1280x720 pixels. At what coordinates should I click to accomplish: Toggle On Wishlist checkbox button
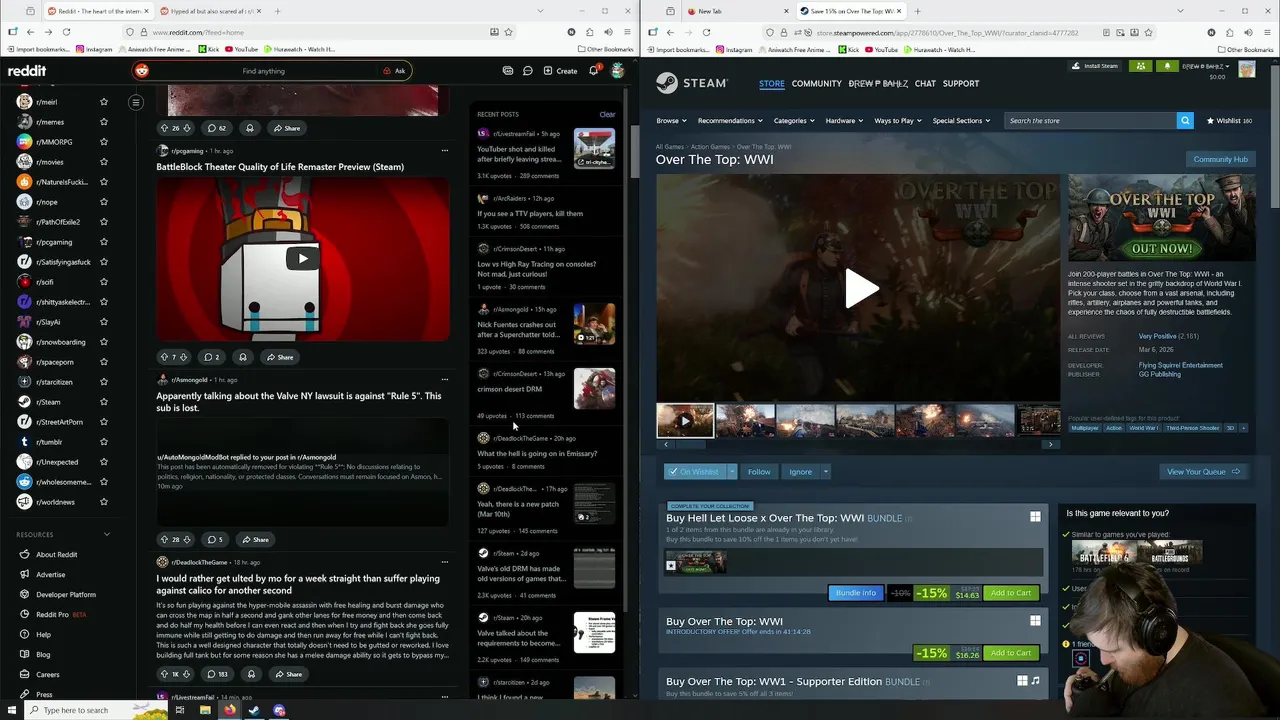coord(695,471)
